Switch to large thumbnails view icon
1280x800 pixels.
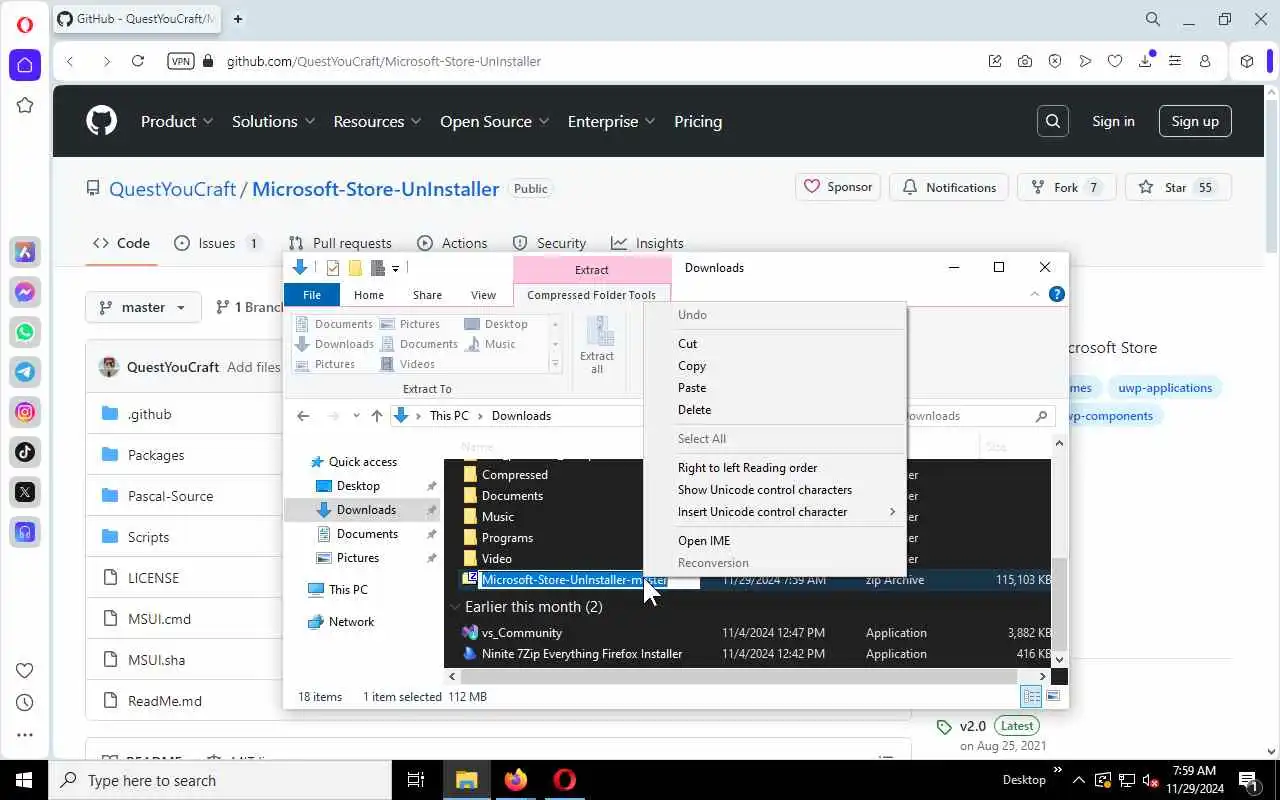(1053, 696)
